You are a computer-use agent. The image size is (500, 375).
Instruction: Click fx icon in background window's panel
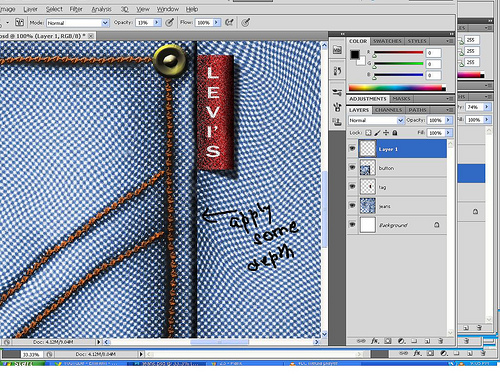pos(417,353)
